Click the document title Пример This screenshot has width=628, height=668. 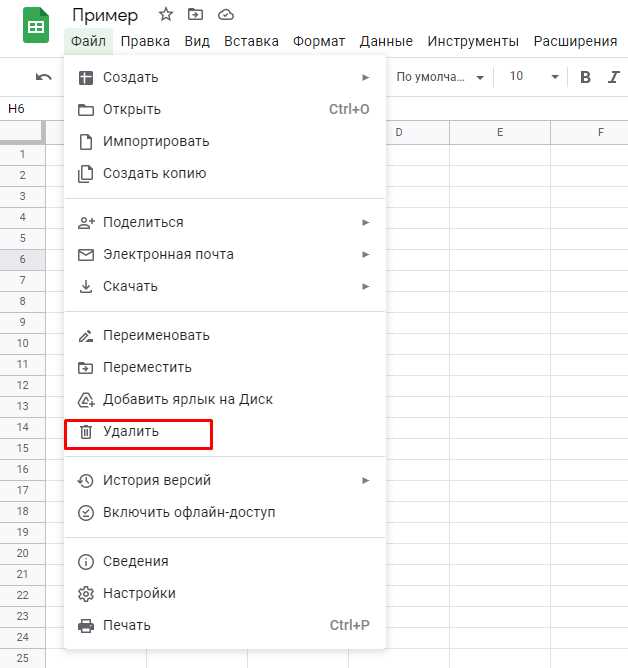(x=105, y=15)
